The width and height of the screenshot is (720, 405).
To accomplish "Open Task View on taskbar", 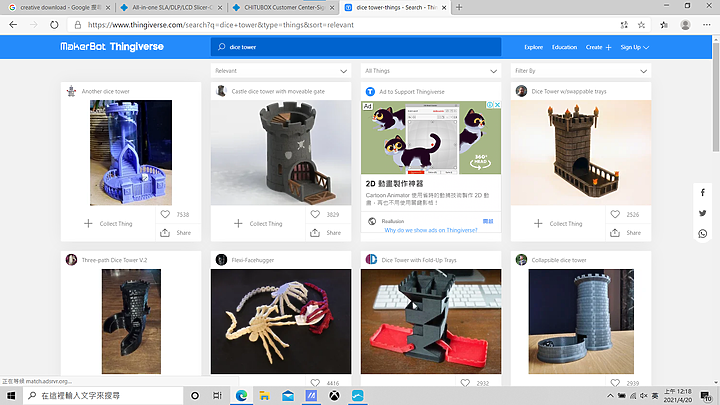I will [x=218, y=395].
